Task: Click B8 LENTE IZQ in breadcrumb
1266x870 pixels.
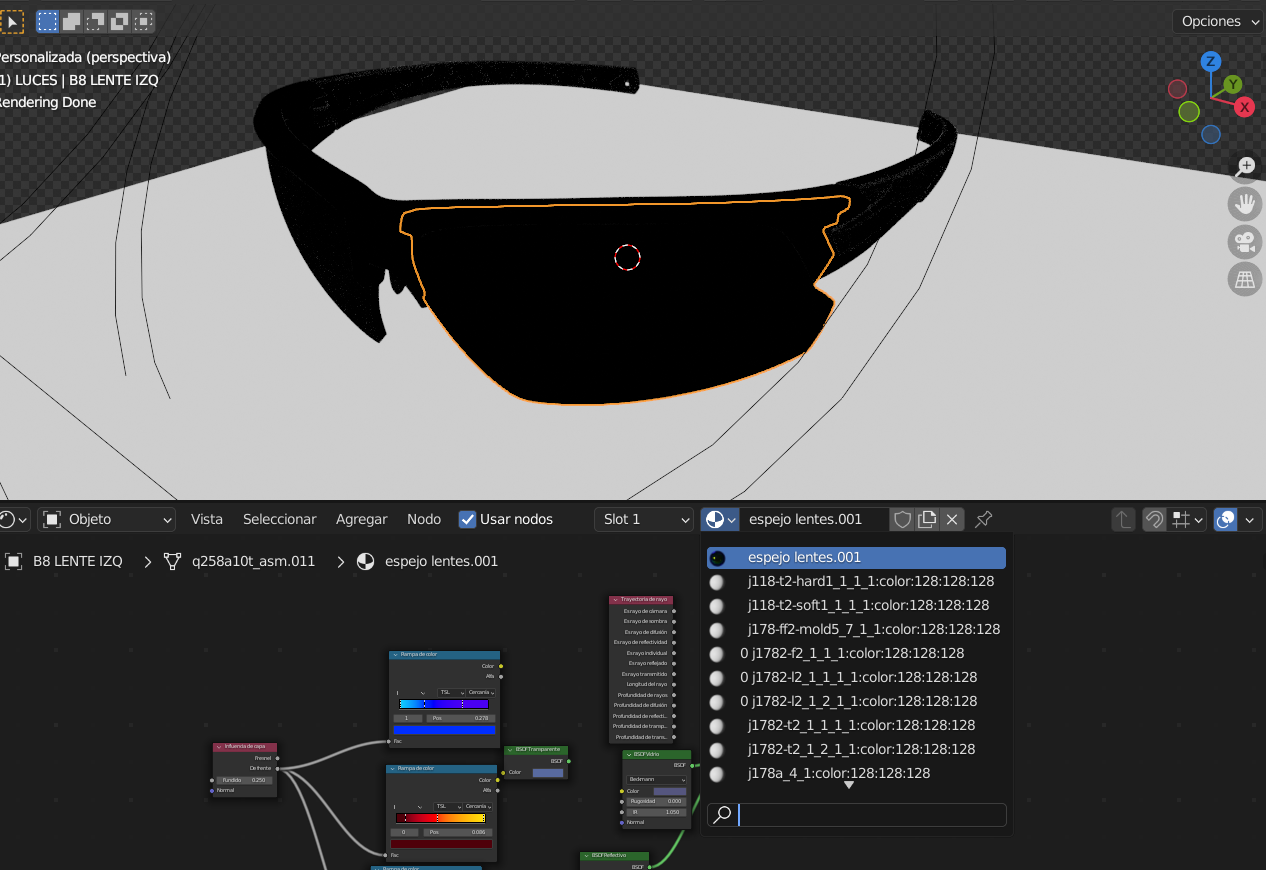Action: click(78, 561)
